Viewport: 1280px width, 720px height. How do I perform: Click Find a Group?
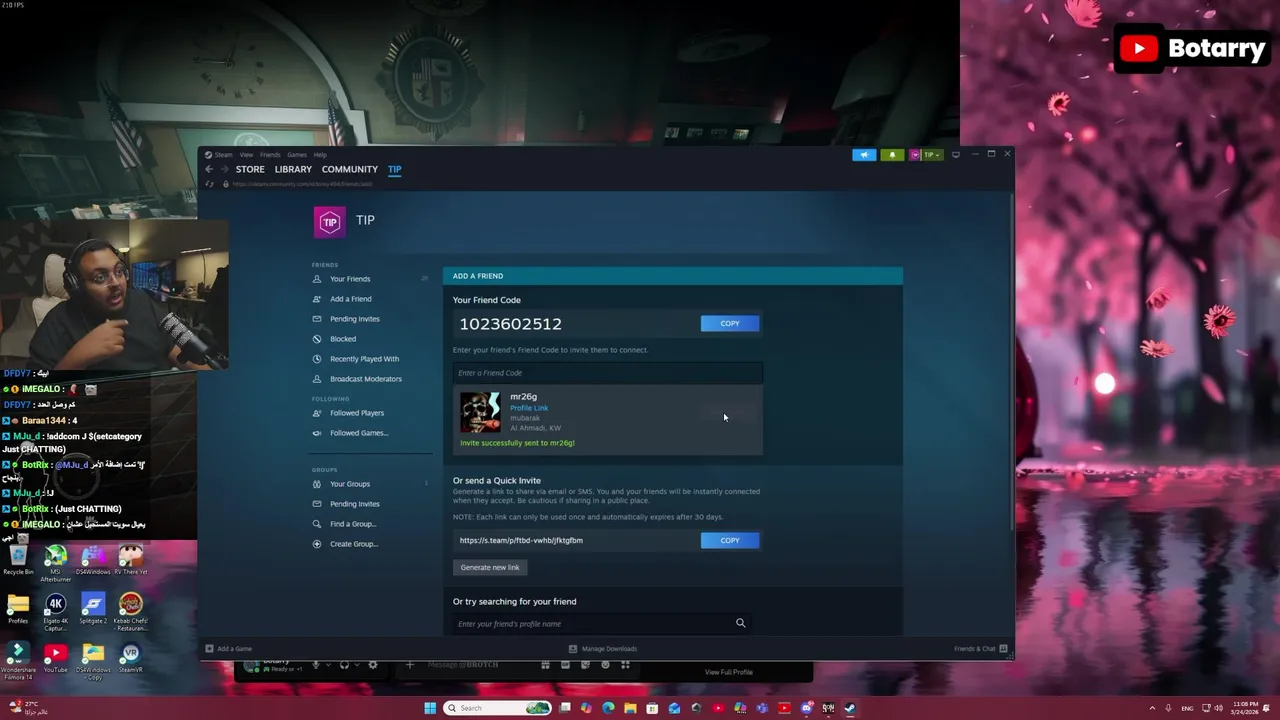pos(352,524)
